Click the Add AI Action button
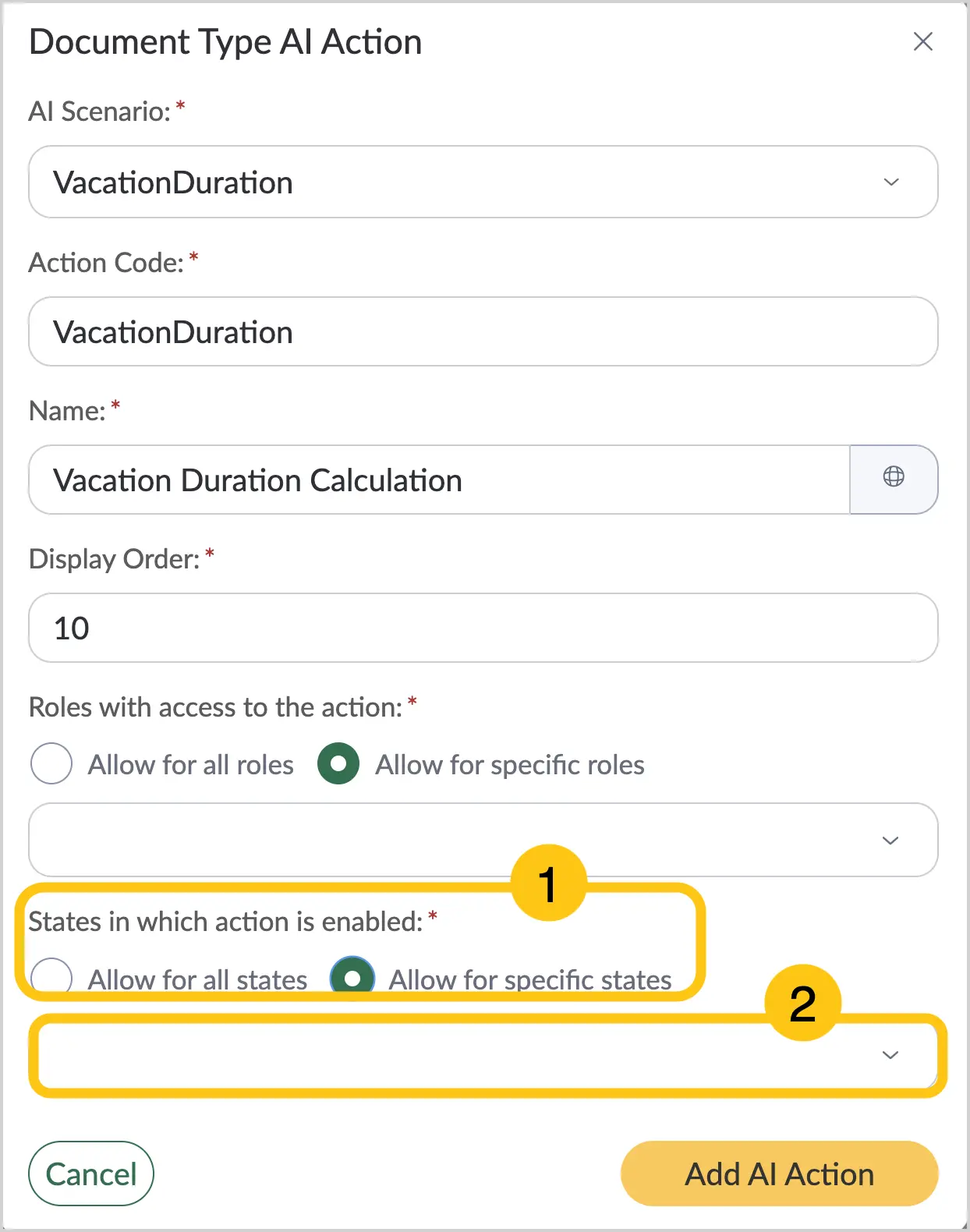Image resolution: width=970 pixels, height=1232 pixels. tap(779, 1174)
